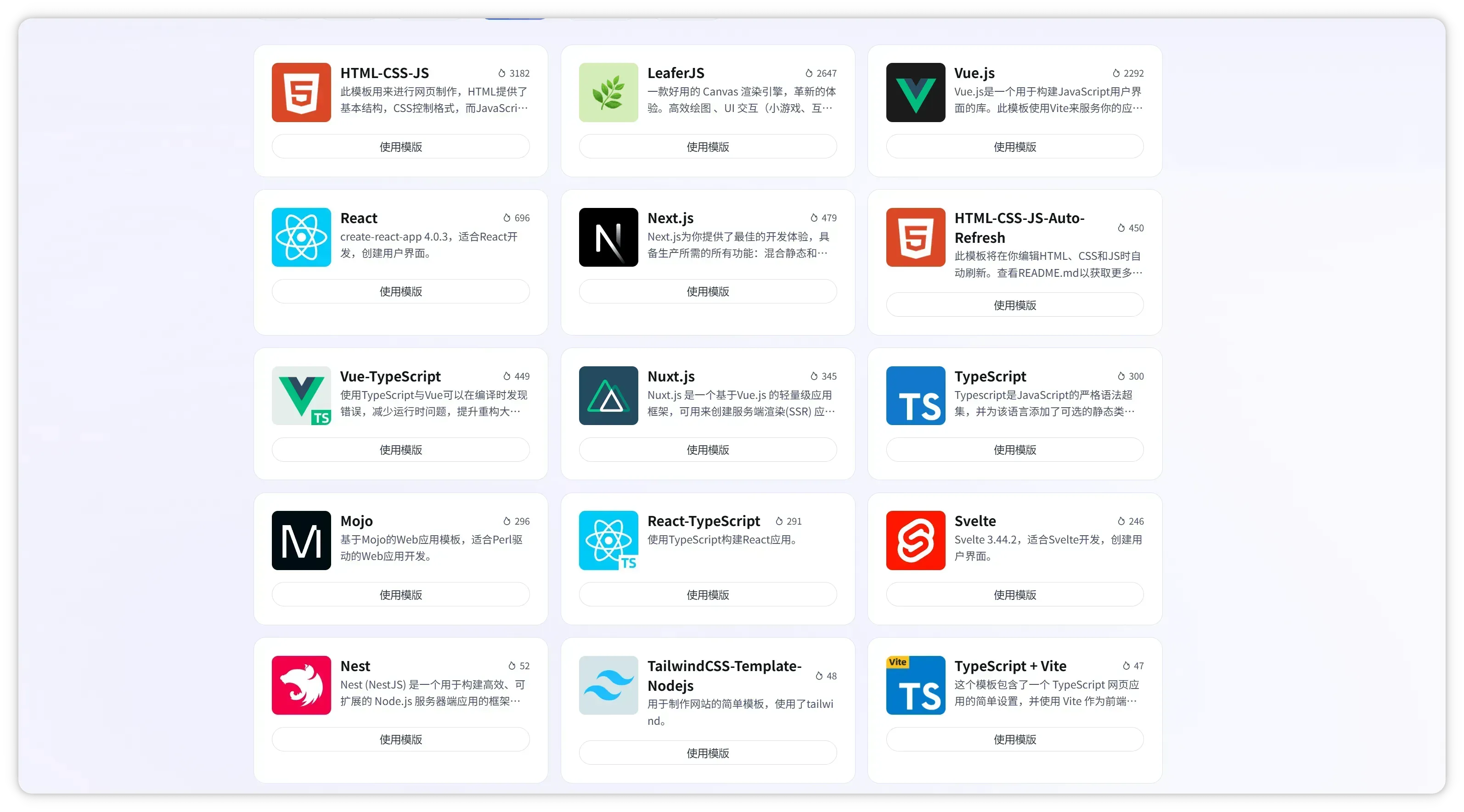Viewport: 1464px width, 812px height.
Task: Click the Nuxt.js triangle logo icon
Action: (x=608, y=396)
